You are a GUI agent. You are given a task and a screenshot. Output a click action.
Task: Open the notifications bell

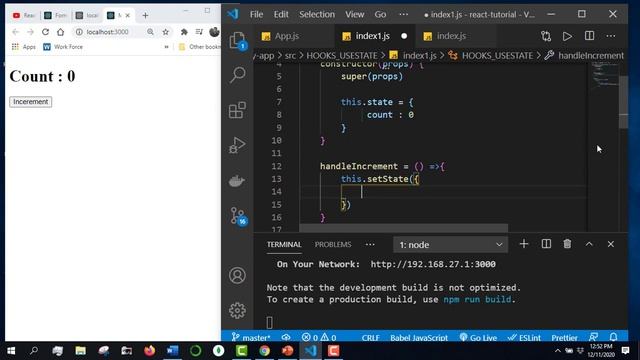tap(613, 337)
